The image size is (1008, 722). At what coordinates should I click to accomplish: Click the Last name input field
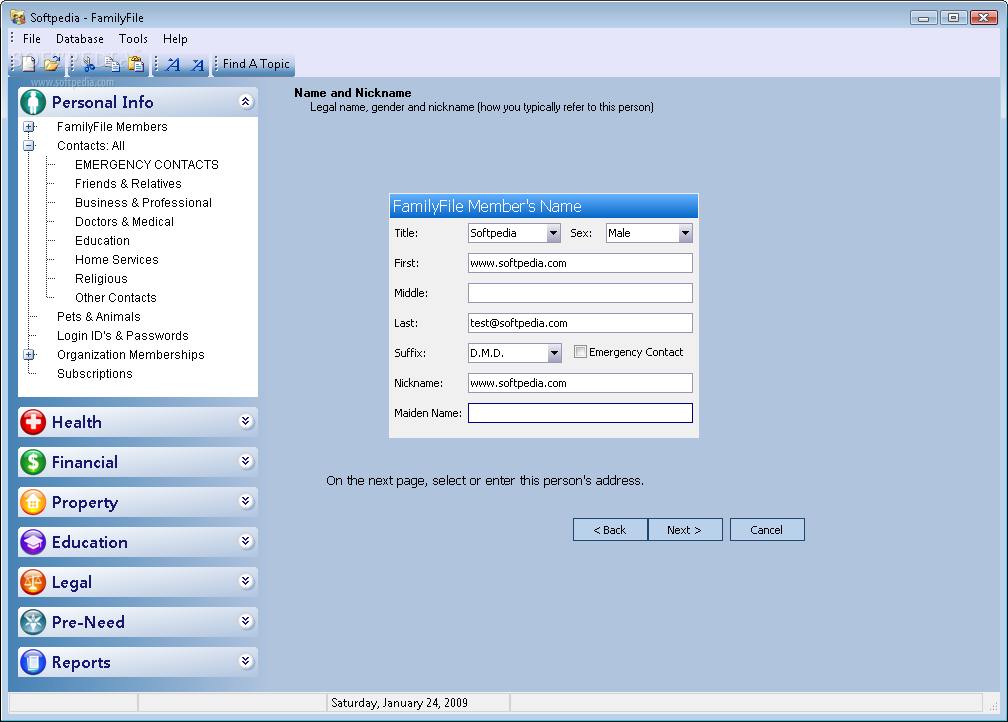coord(580,323)
